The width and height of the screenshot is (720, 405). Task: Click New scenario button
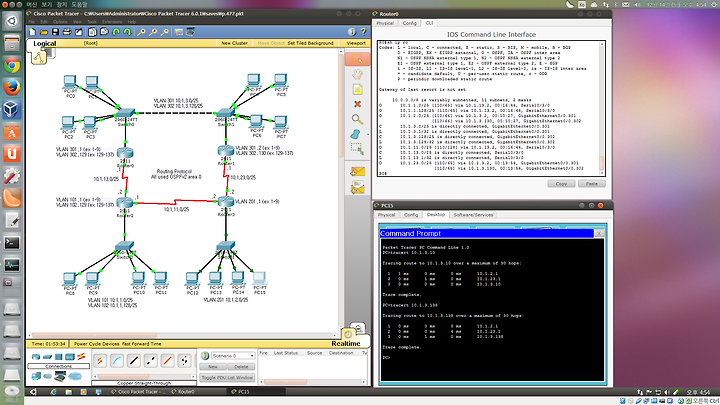[x=213, y=366]
